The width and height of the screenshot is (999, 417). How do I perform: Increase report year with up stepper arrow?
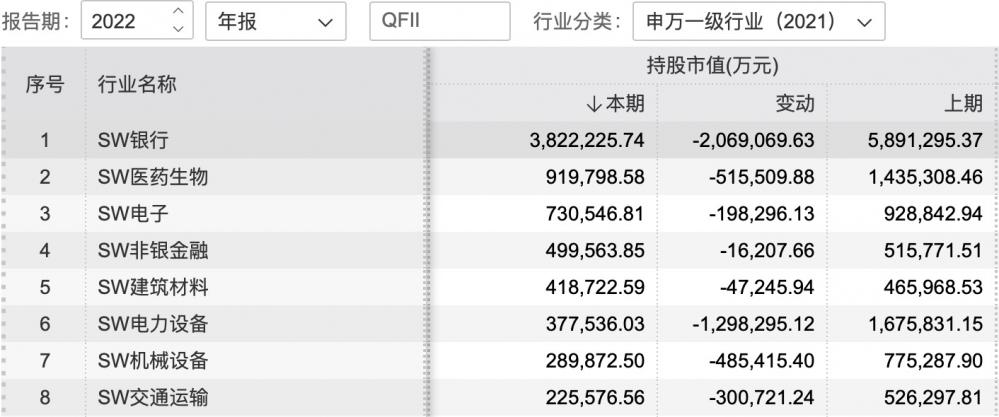click(x=179, y=11)
